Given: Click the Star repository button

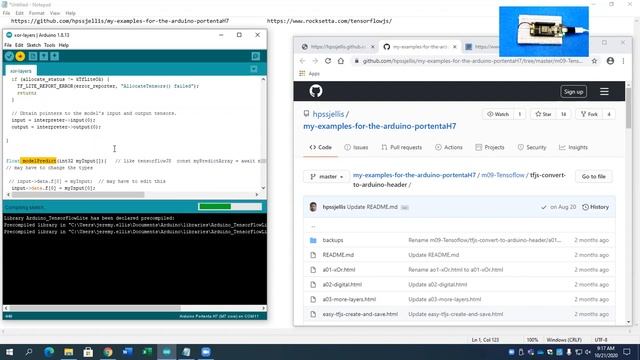Looking at the screenshot, I should click(543, 114).
